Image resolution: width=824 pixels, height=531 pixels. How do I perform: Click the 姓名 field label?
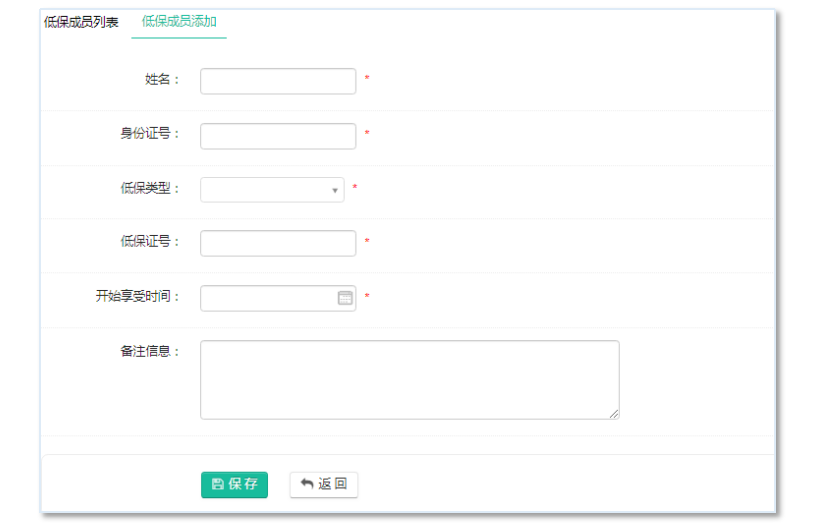[x=162, y=80]
